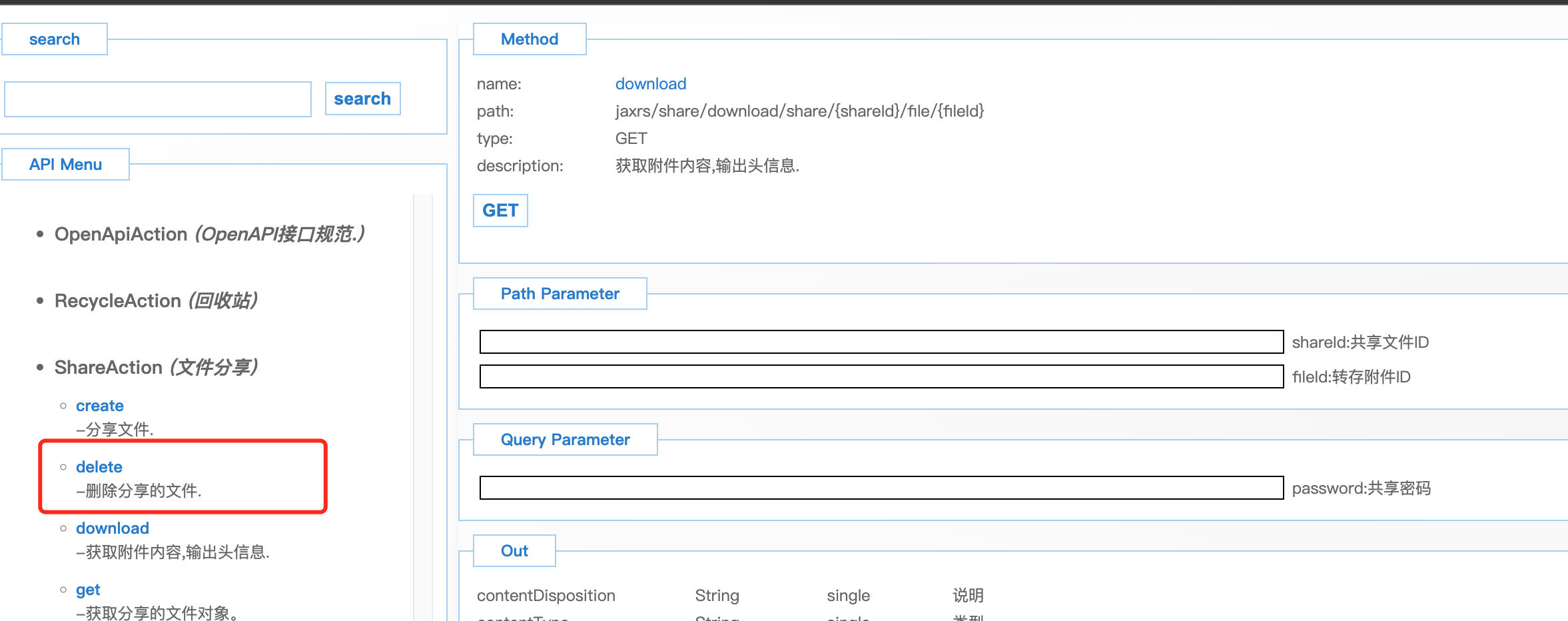Image resolution: width=1568 pixels, height=621 pixels.
Task: Select the Path Parameter section header
Action: (560, 294)
